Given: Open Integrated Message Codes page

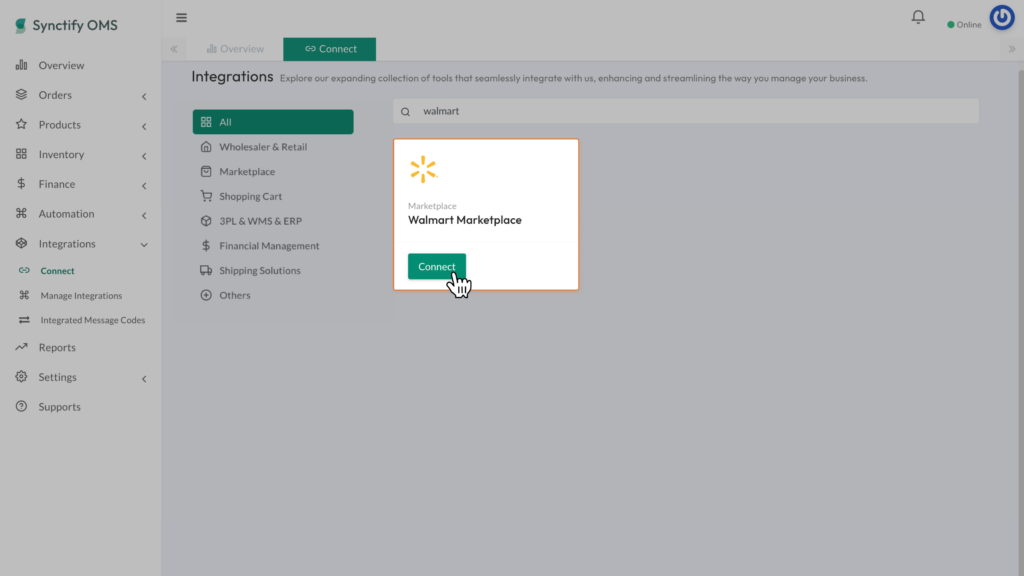Looking at the screenshot, I should (92, 320).
